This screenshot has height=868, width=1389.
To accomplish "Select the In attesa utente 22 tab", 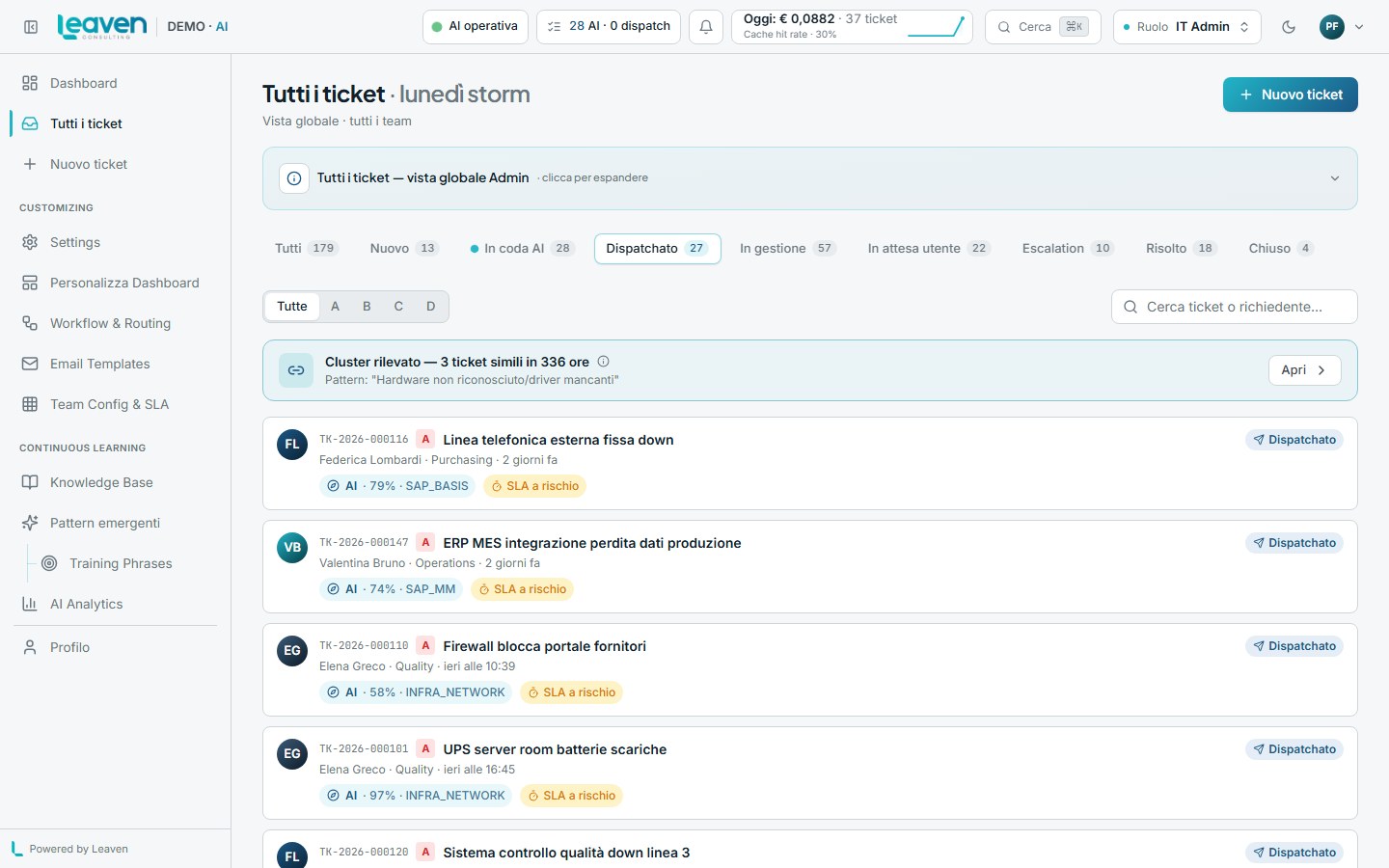I will coord(929,248).
